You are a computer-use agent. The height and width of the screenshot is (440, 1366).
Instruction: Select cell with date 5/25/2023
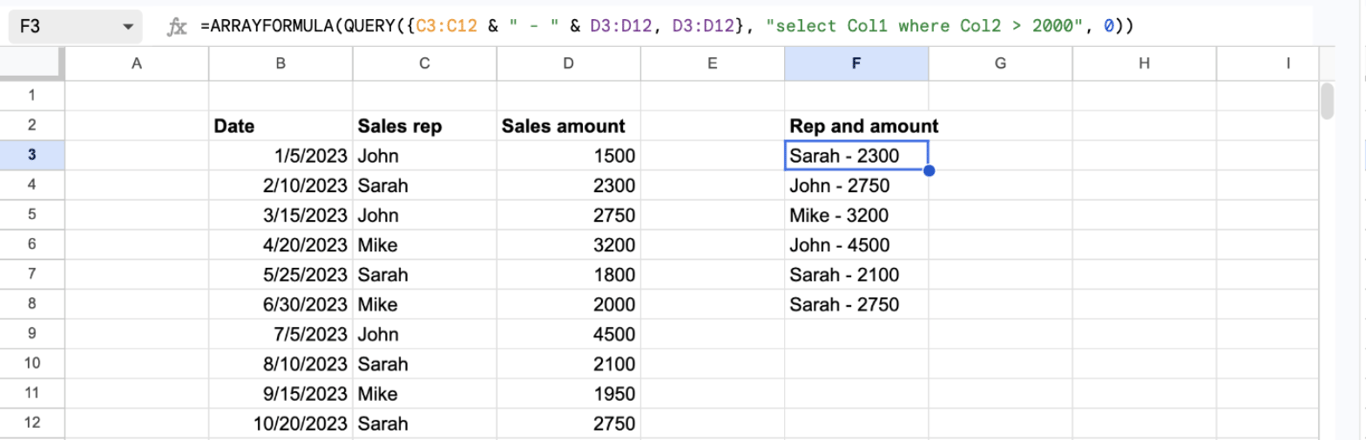click(x=281, y=274)
